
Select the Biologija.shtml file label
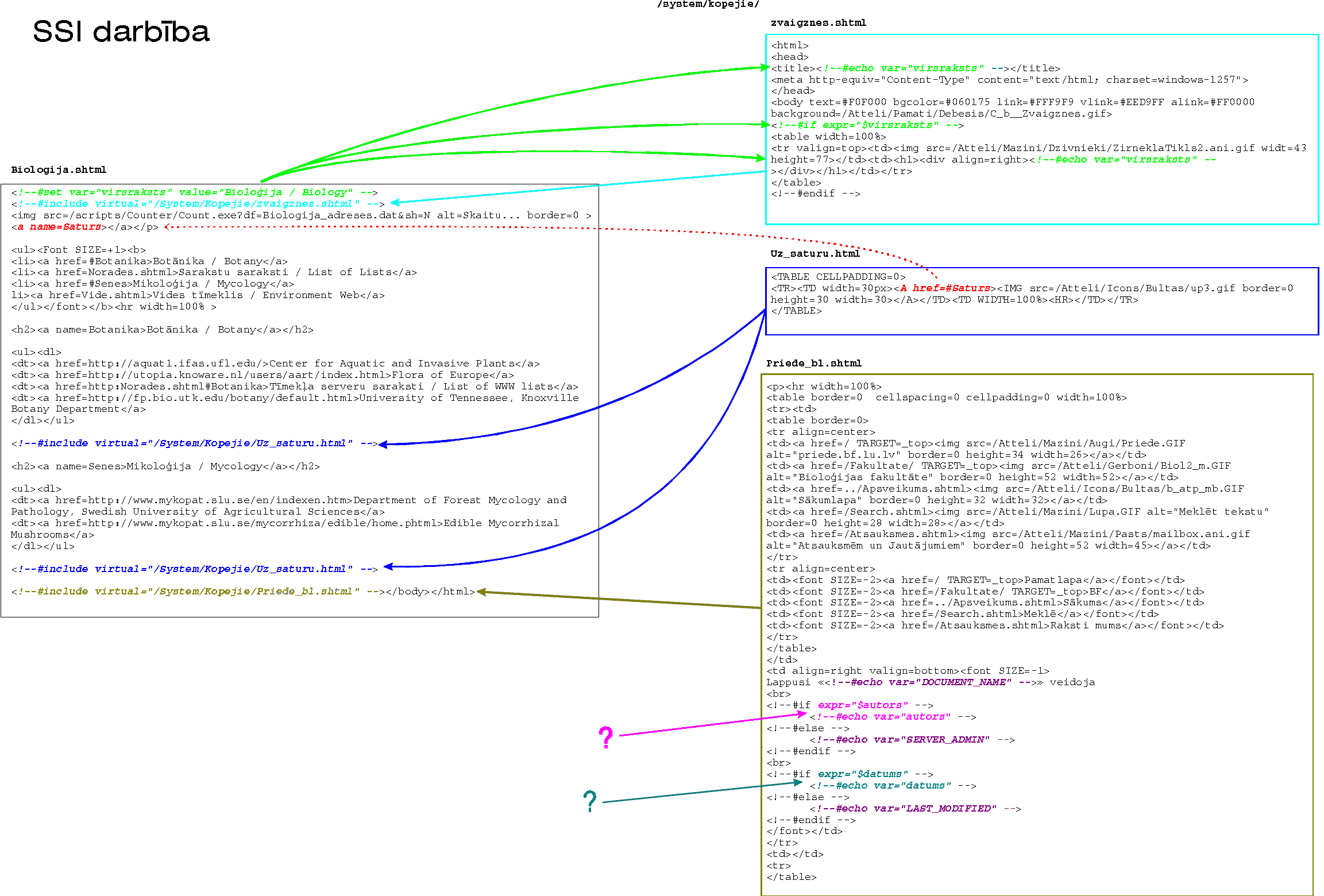tap(59, 169)
